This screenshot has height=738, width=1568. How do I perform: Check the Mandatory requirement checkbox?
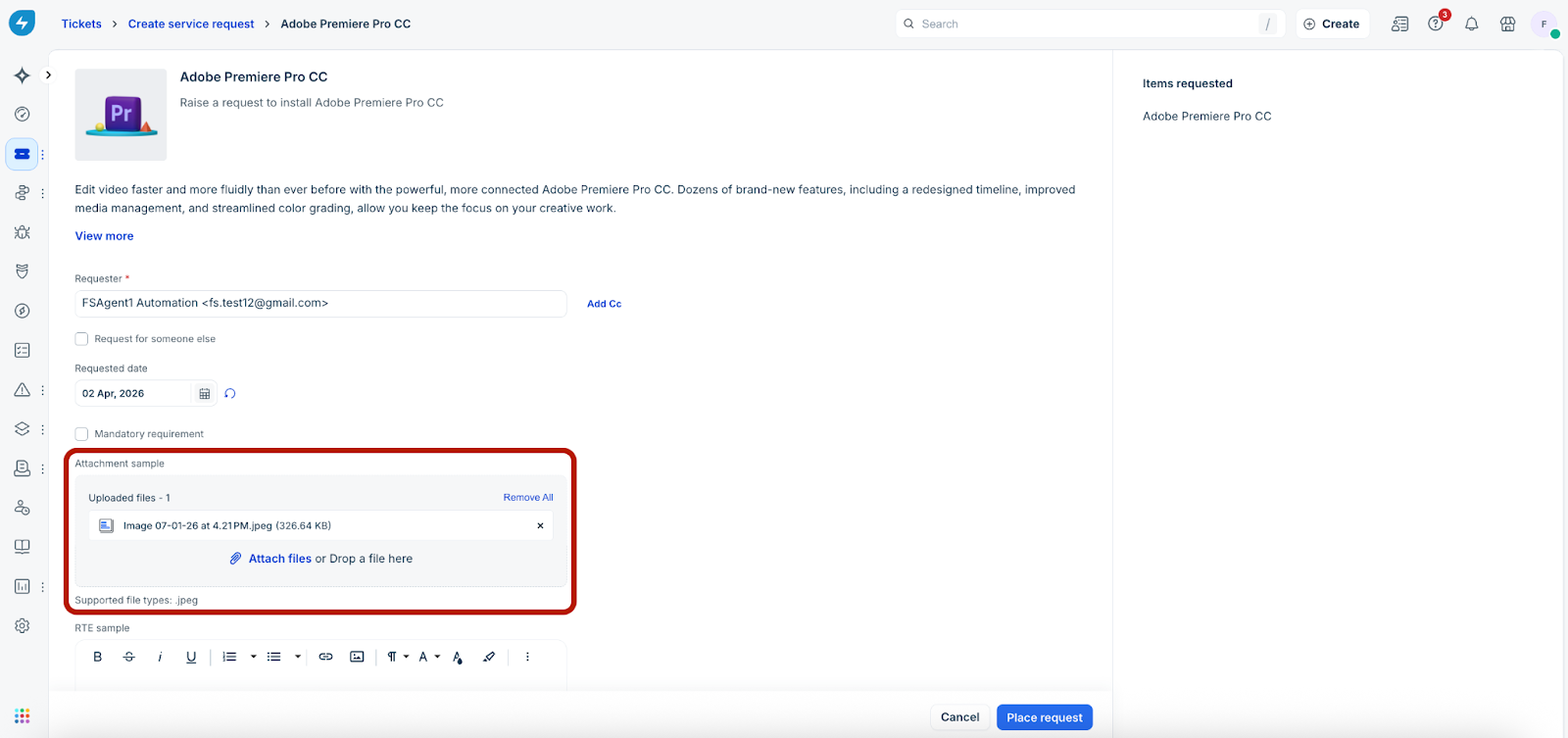pyautogui.click(x=81, y=433)
